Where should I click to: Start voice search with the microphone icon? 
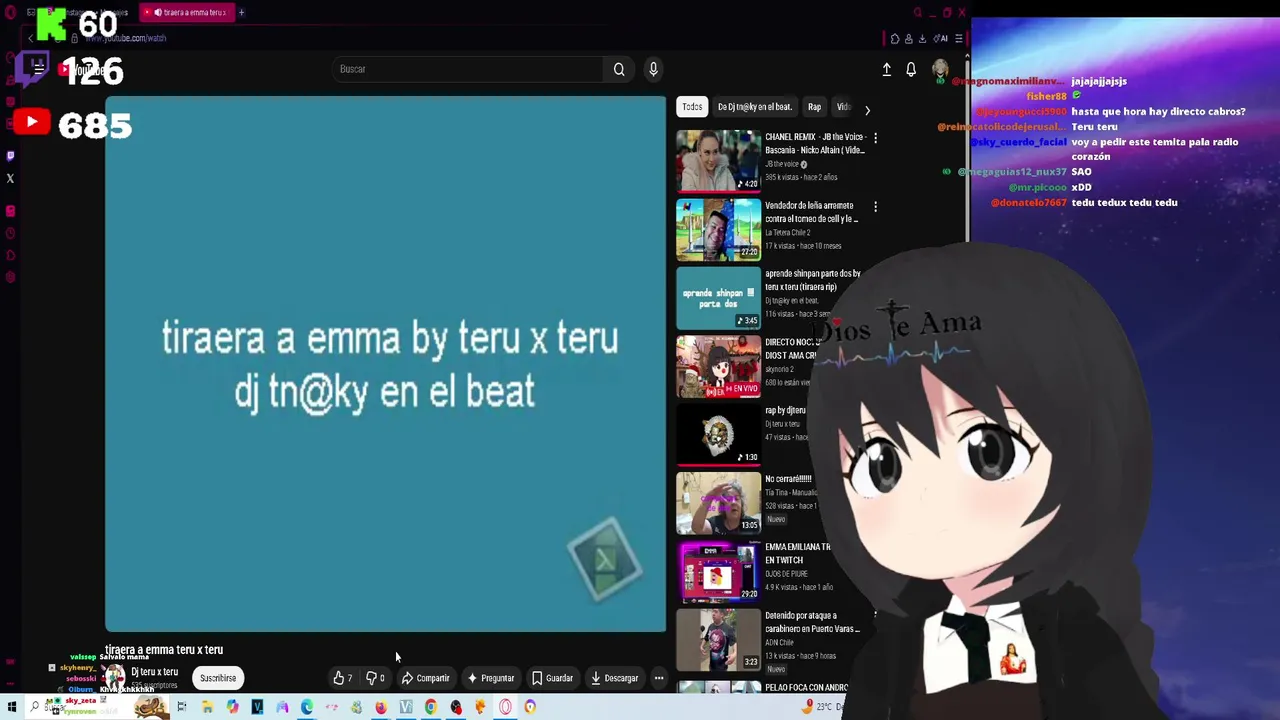coord(653,69)
